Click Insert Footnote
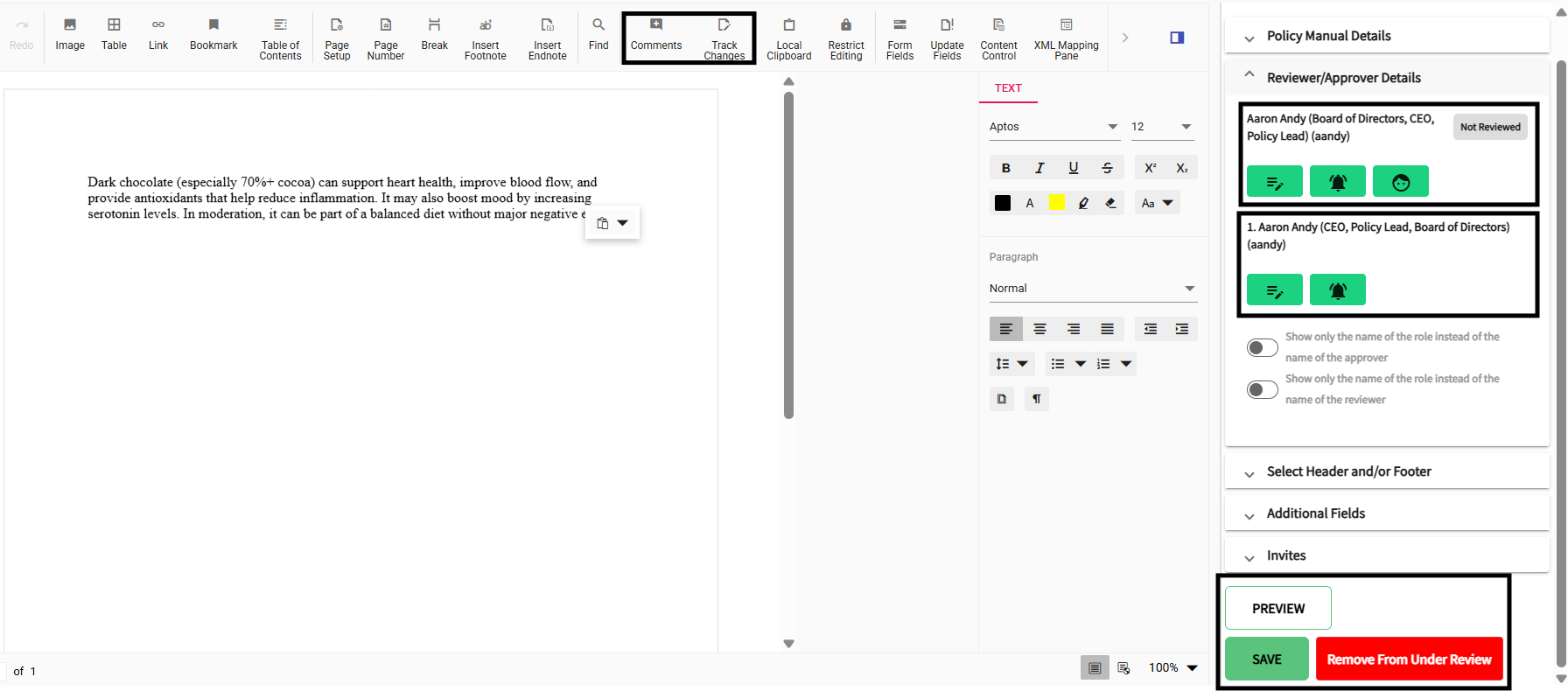The image size is (1568, 691). pyautogui.click(x=486, y=38)
